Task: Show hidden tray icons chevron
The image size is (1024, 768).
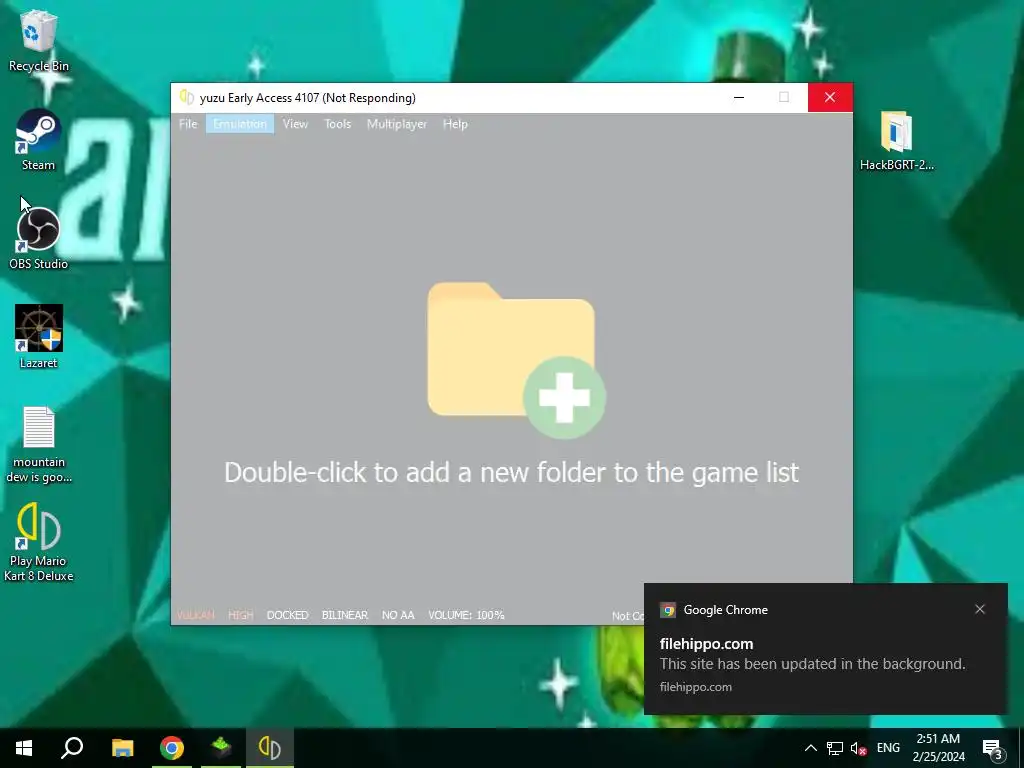Action: point(810,748)
